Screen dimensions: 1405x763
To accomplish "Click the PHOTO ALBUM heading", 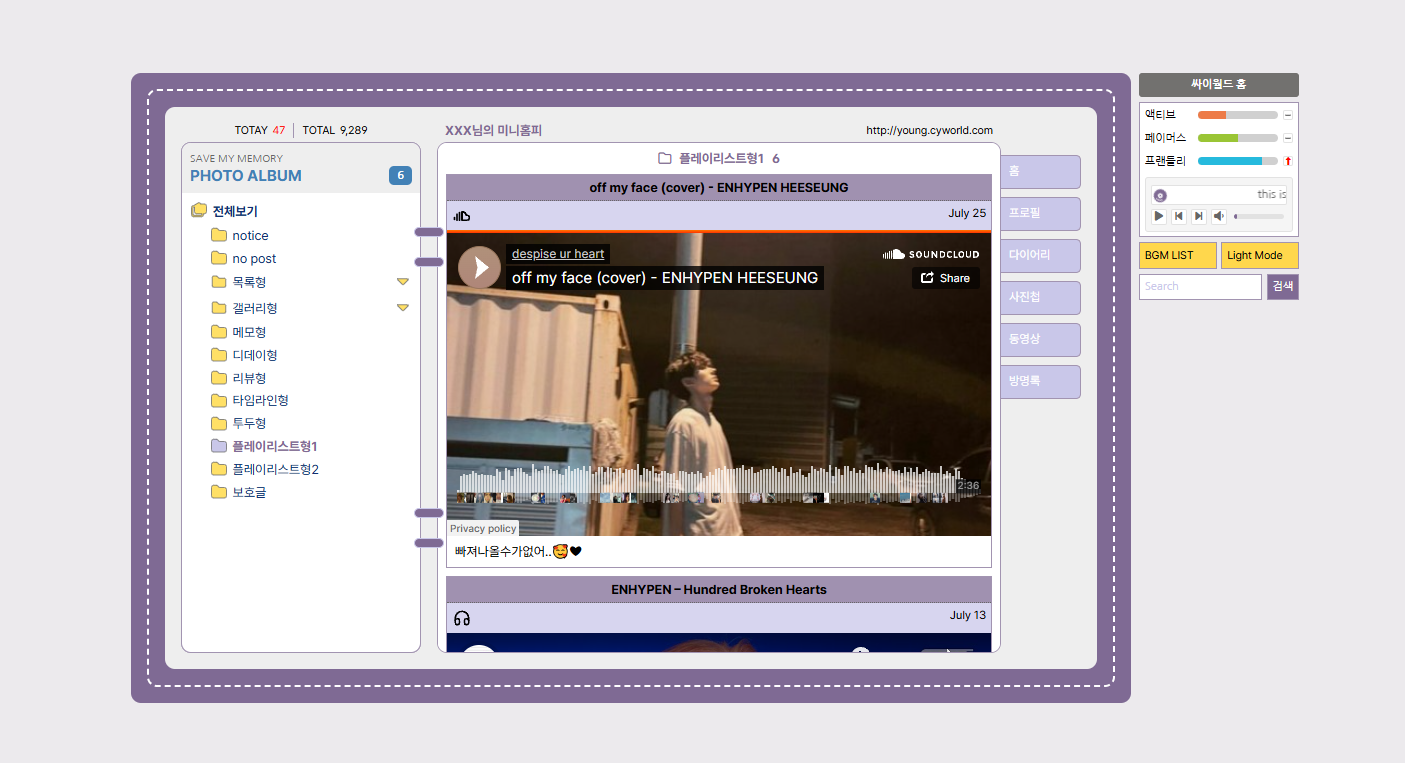I will 246,176.
